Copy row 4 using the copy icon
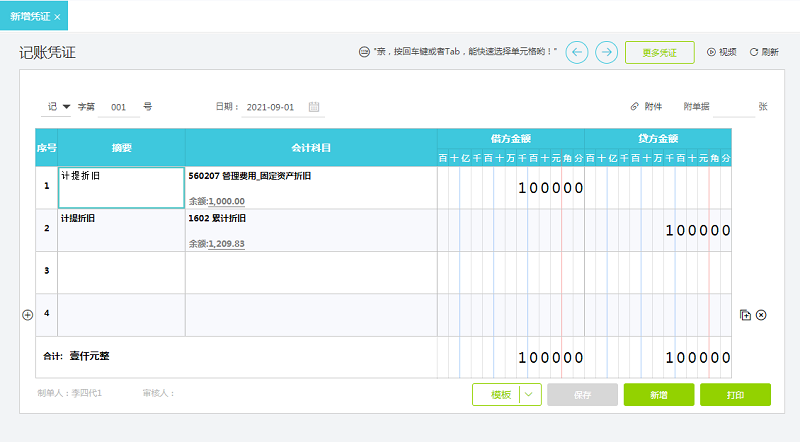 click(745, 315)
